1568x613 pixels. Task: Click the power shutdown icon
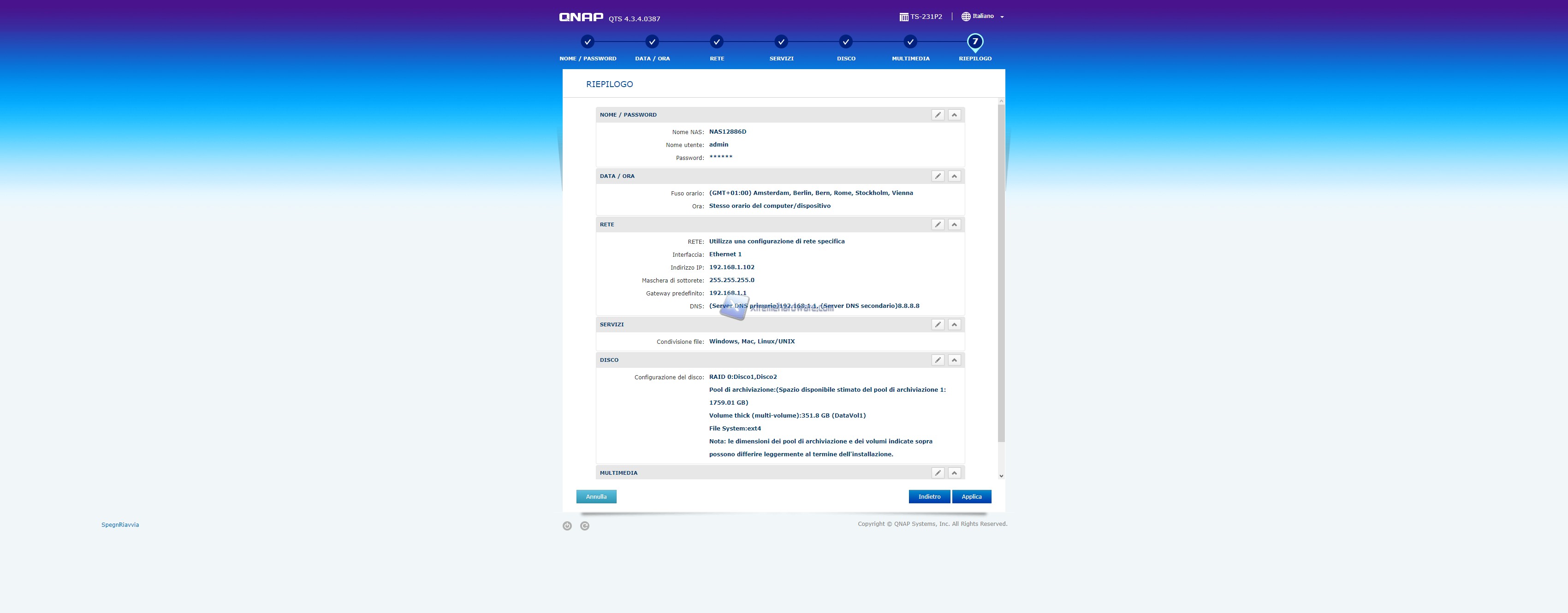click(x=567, y=526)
